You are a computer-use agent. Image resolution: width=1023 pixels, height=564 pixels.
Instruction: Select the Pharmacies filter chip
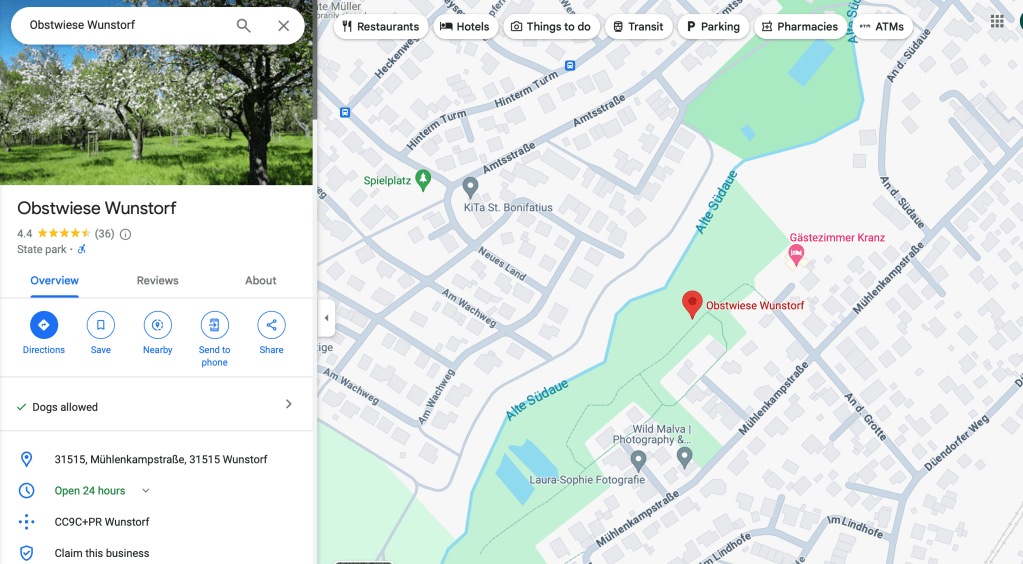(800, 27)
